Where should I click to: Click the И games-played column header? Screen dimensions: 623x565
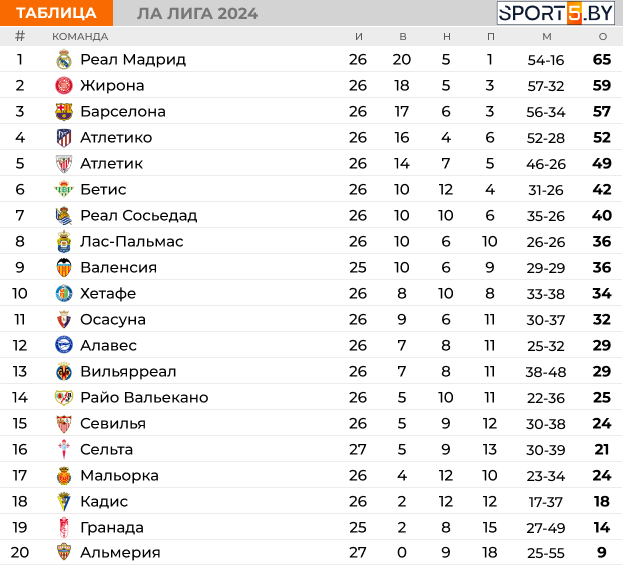pos(359,37)
